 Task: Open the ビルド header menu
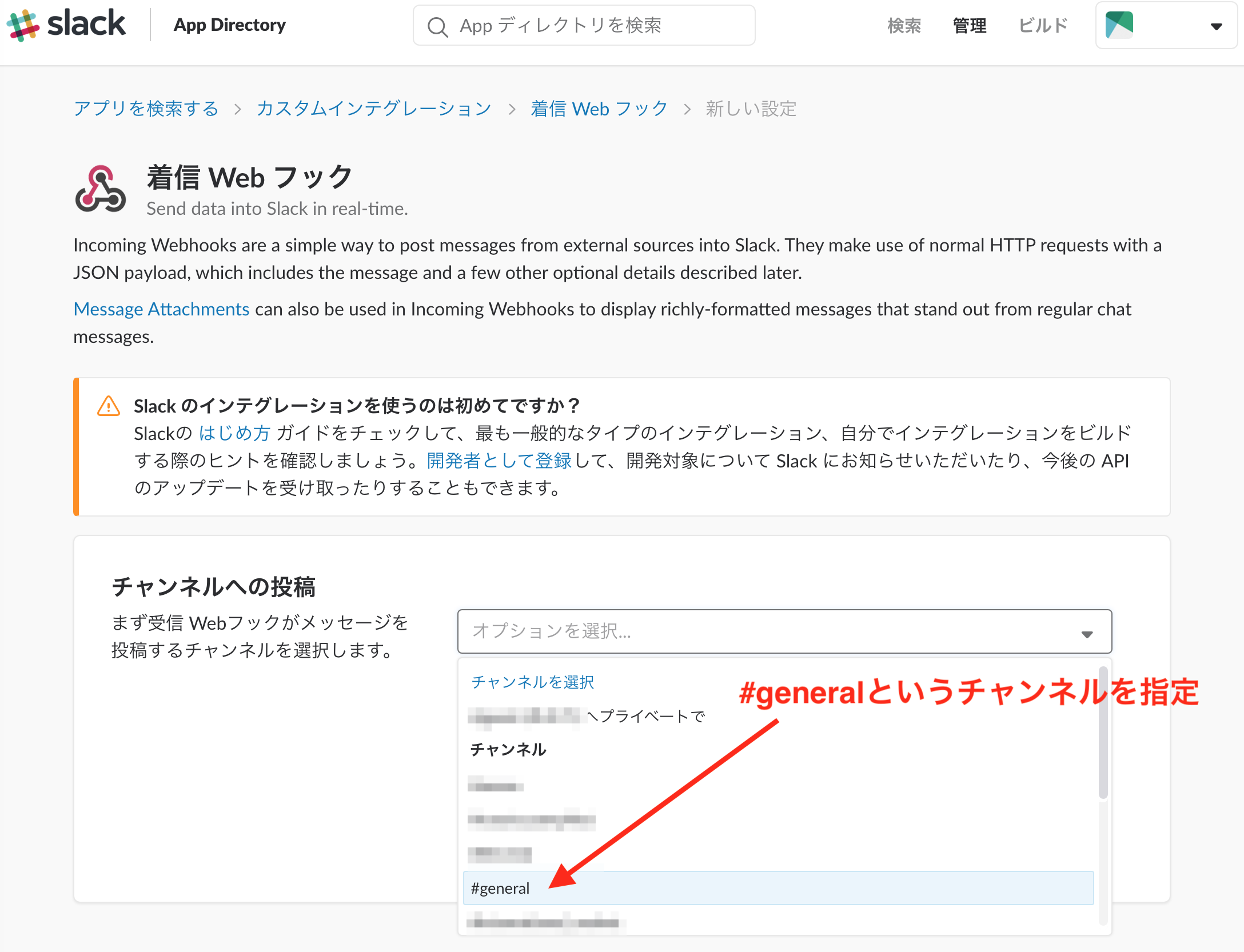click(1043, 26)
